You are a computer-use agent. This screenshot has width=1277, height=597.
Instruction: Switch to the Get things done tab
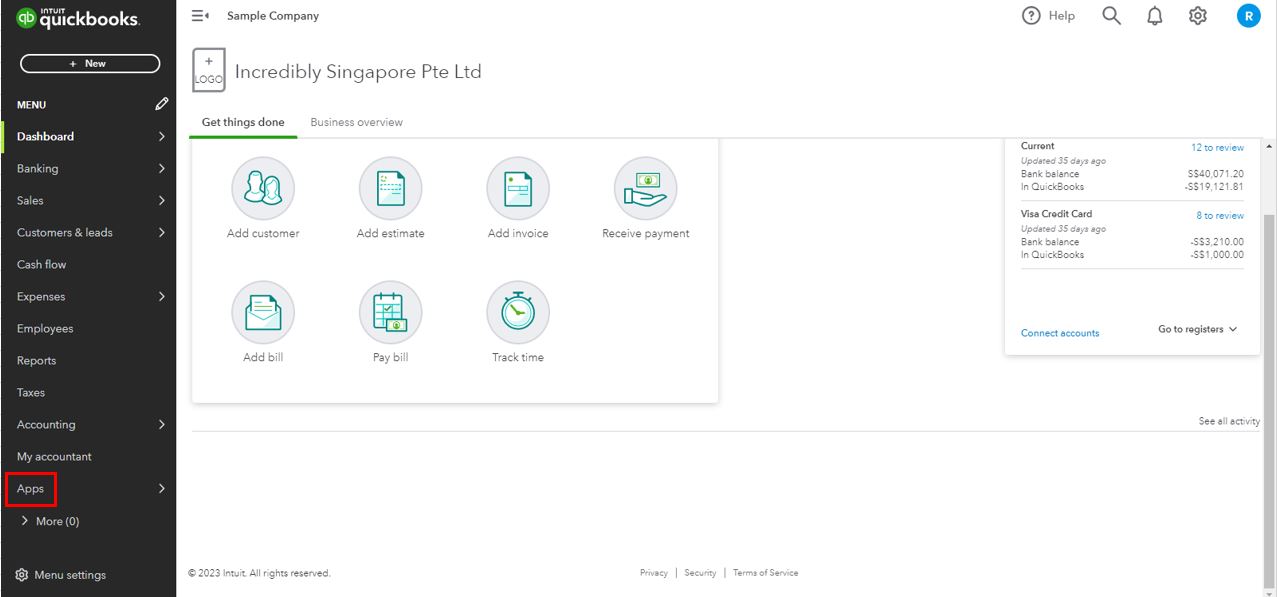pos(243,122)
